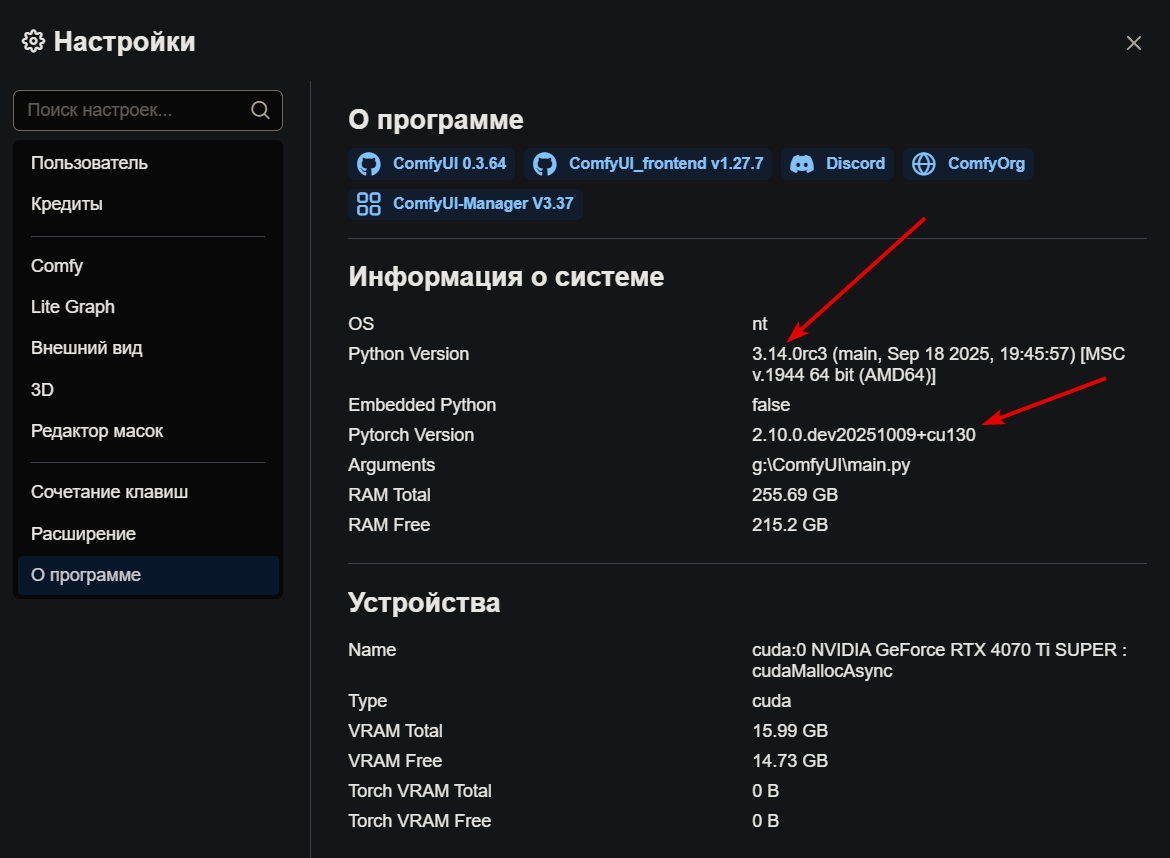Click the Python Version label
Viewport: 1170px width, 858px height.
(x=409, y=354)
